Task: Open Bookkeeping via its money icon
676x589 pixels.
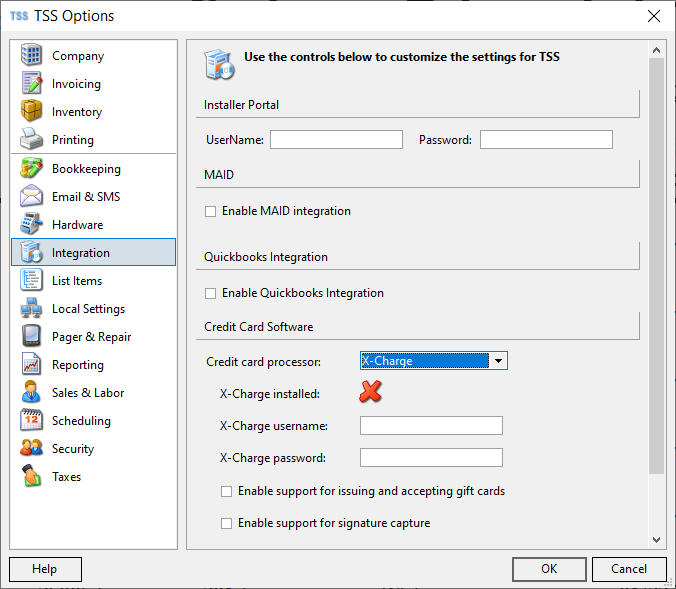Action: (x=31, y=169)
